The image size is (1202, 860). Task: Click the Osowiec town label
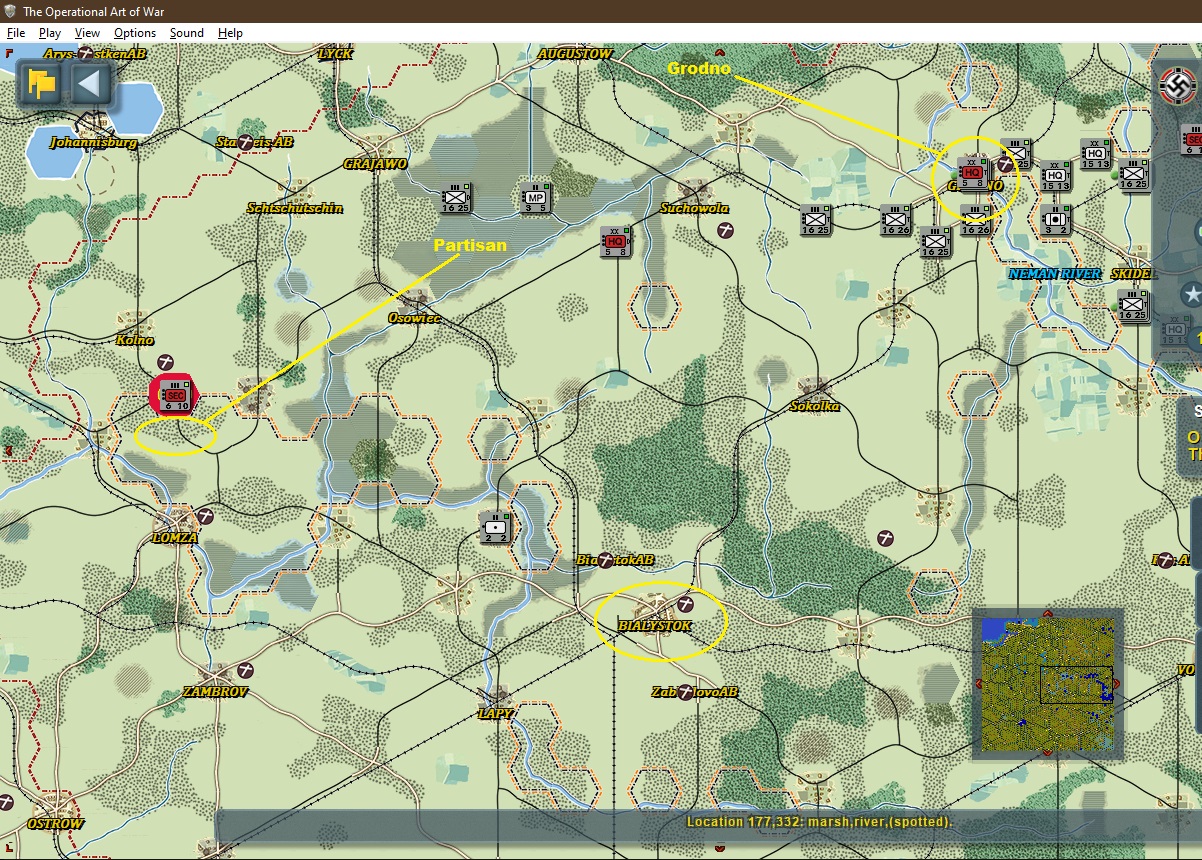click(x=415, y=318)
